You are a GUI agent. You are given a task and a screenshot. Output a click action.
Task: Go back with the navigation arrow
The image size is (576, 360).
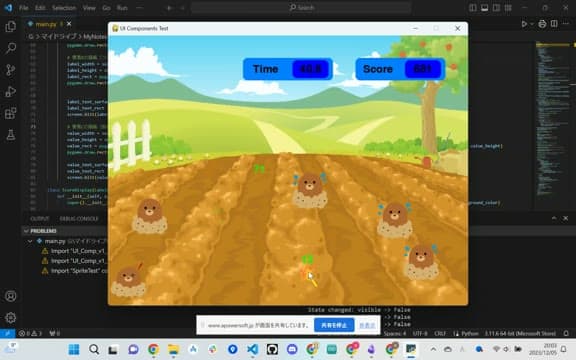[169, 8]
